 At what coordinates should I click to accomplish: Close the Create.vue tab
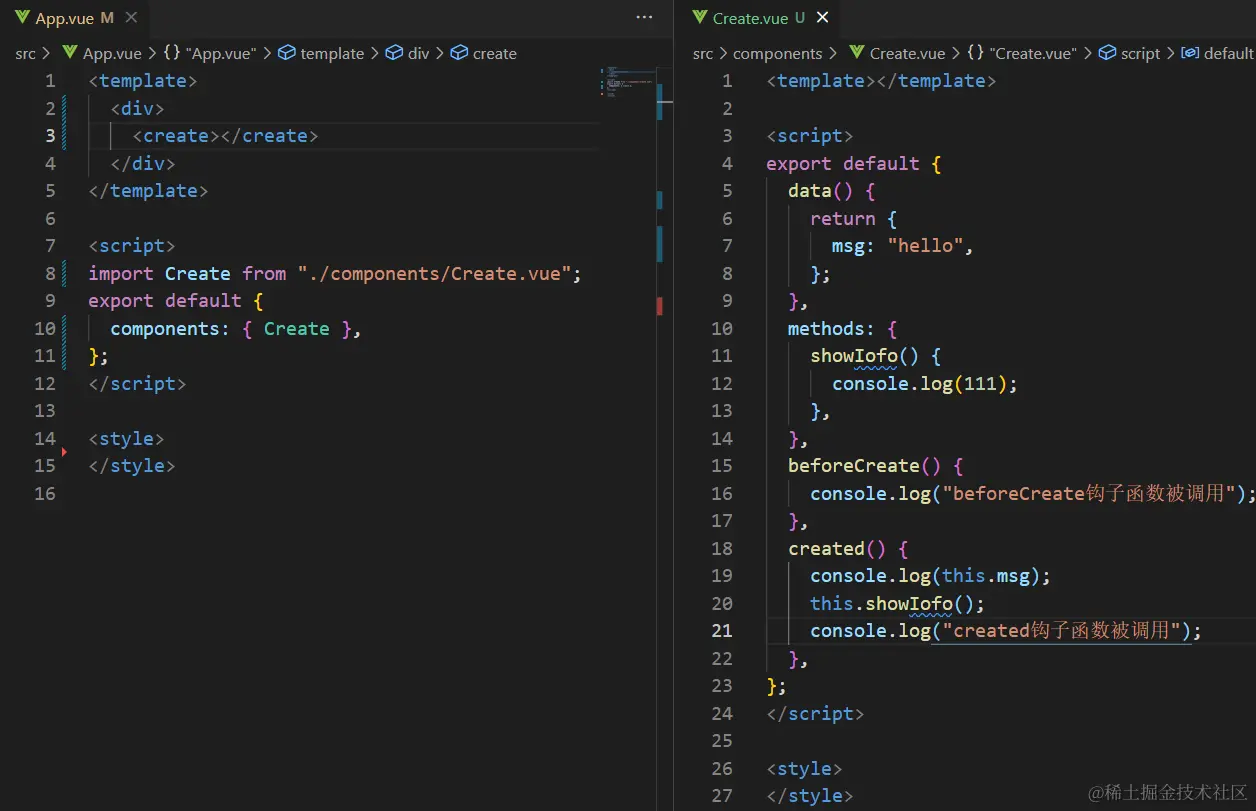tap(823, 18)
